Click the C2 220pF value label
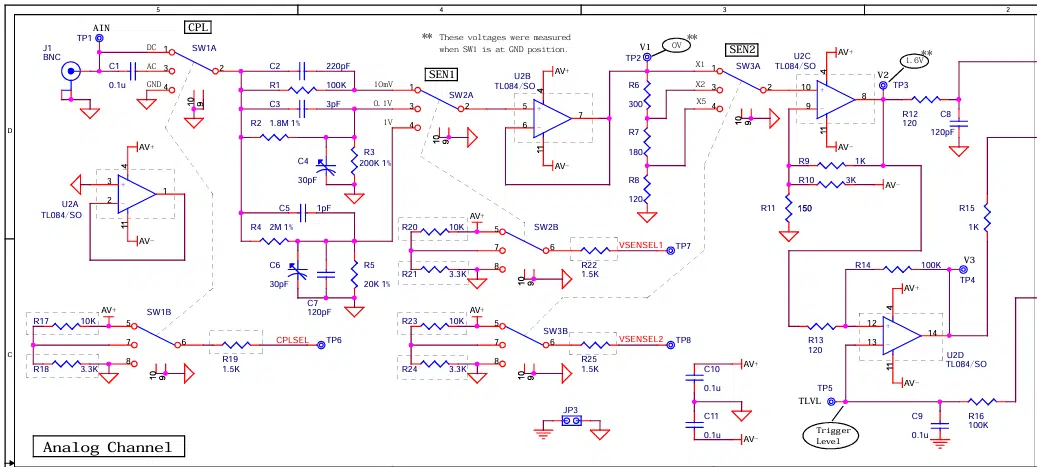Image resolution: width=1037 pixels, height=467 pixels. pyautogui.click(x=337, y=66)
